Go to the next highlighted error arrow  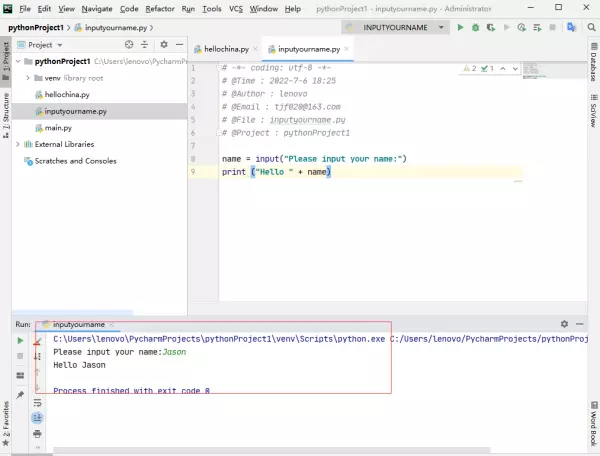point(515,68)
